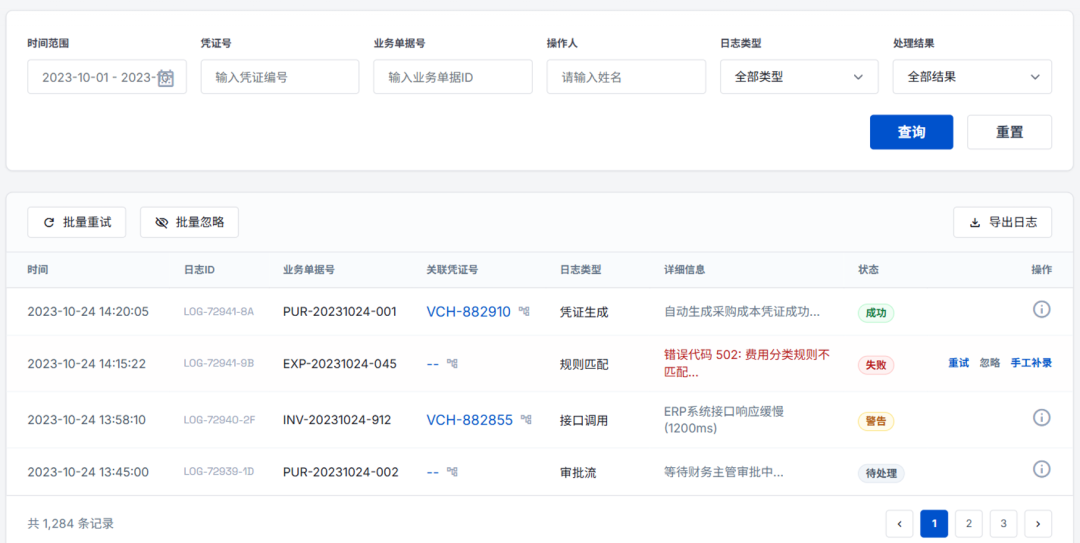The height and width of the screenshot is (543, 1080).
Task: Click the 状态 column header
Action: (x=868, y=269)
